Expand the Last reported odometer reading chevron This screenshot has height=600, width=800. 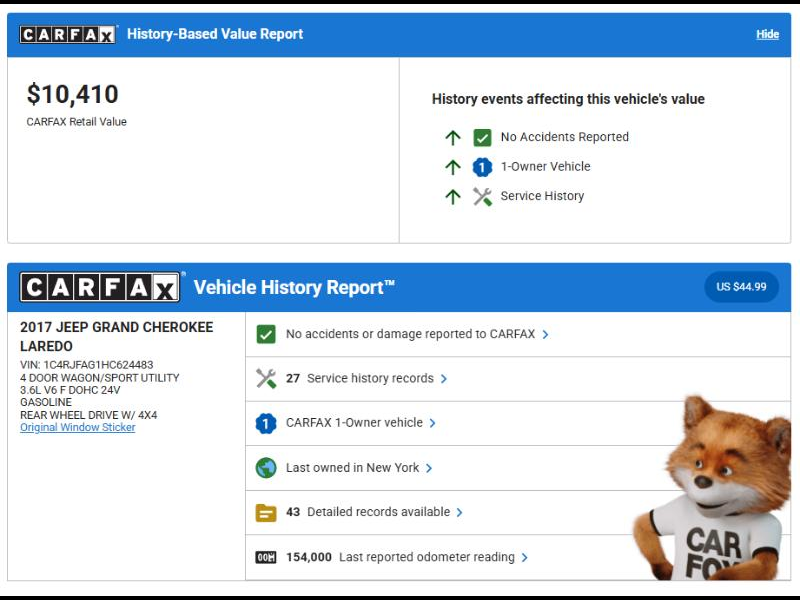525,558
